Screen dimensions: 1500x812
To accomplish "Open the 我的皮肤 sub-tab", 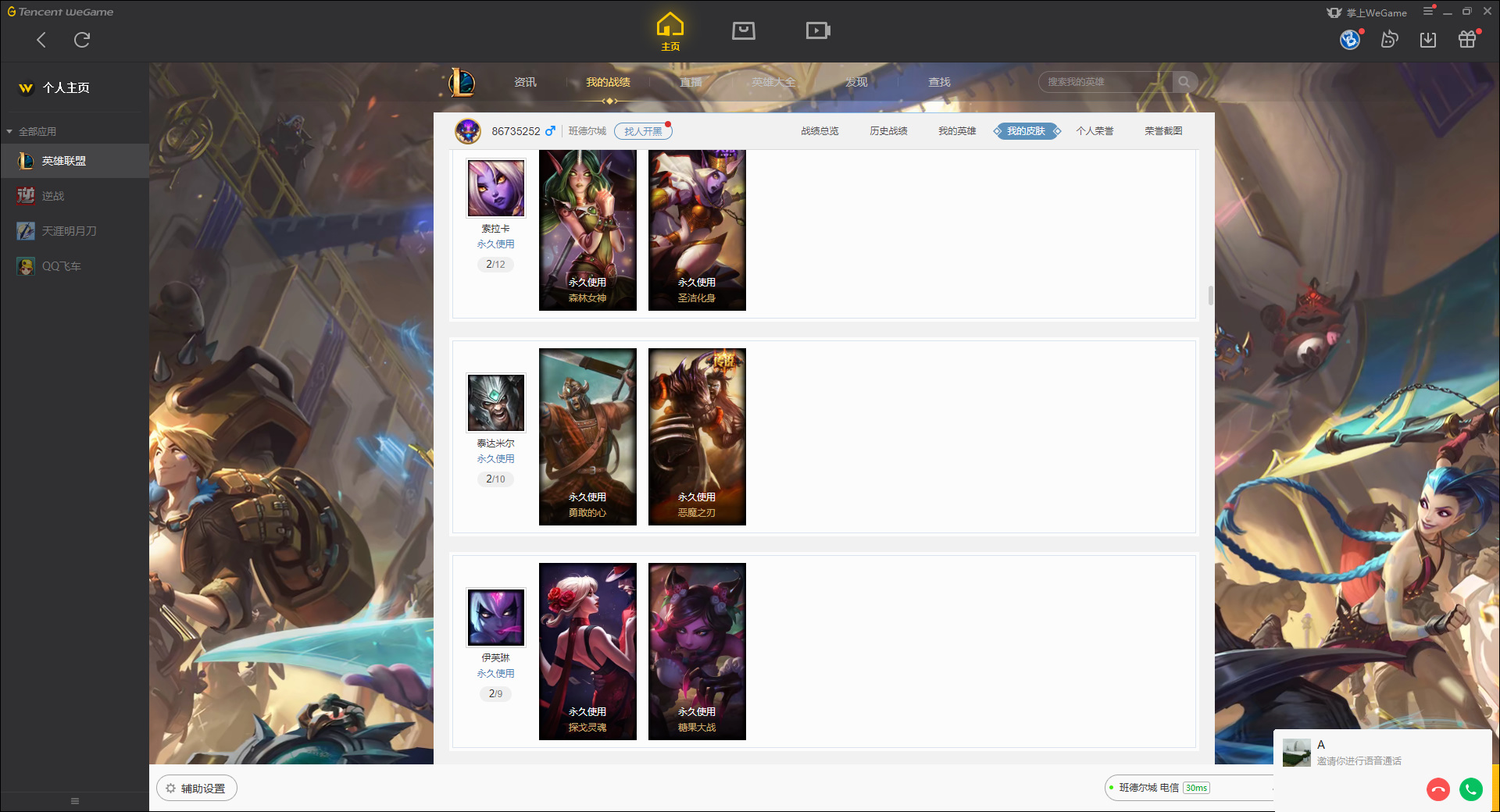I will 1026,131.
